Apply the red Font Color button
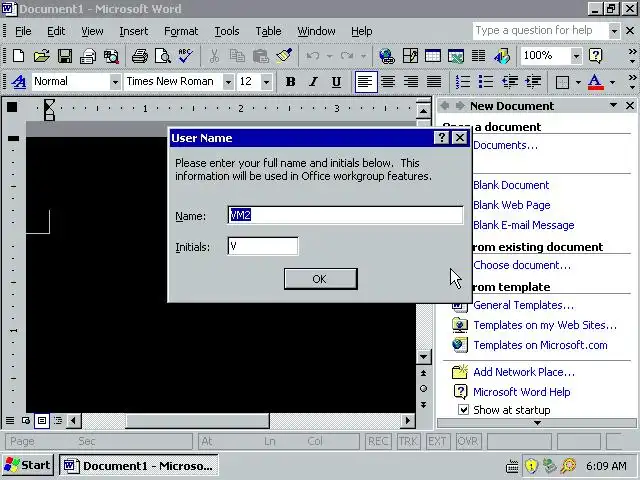Viewport: 640px width, 480px height. (x=596, y=82)
